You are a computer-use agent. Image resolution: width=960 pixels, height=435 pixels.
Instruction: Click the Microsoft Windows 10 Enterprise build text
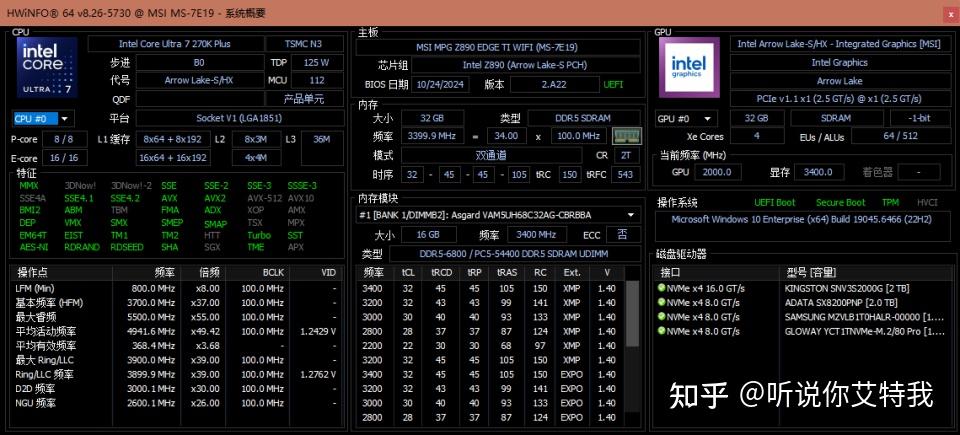[x=801, y=219]
